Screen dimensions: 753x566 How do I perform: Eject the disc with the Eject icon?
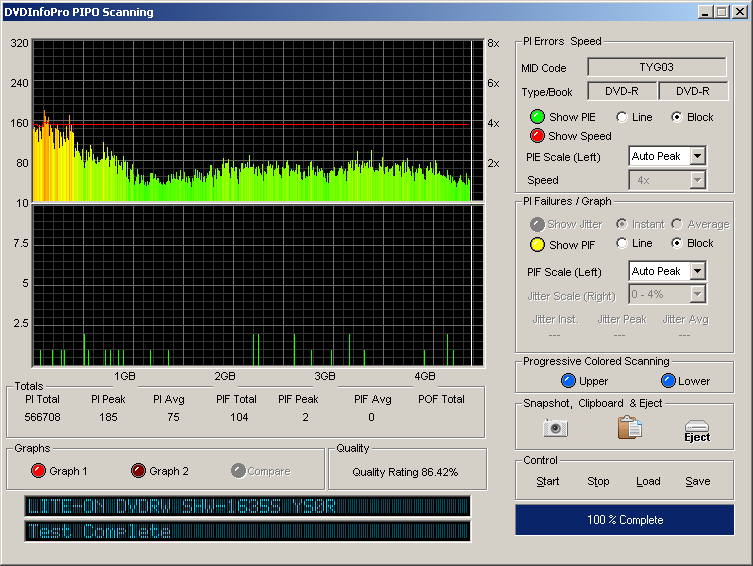(697, 431)
